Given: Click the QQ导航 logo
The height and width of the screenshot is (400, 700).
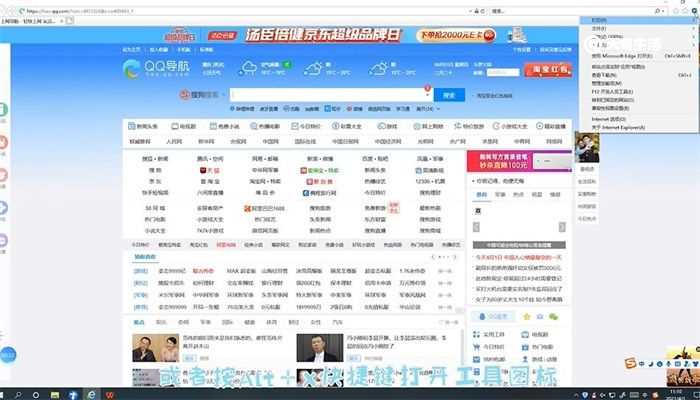Looking at the screenshot, I should (x=156, y=68).
